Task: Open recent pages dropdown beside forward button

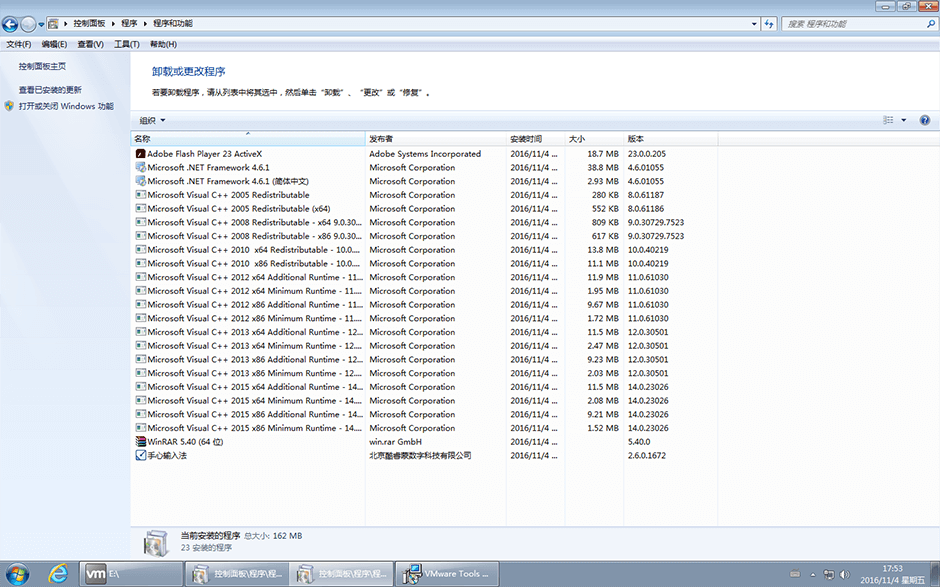Action: click(x=41, y=25)
